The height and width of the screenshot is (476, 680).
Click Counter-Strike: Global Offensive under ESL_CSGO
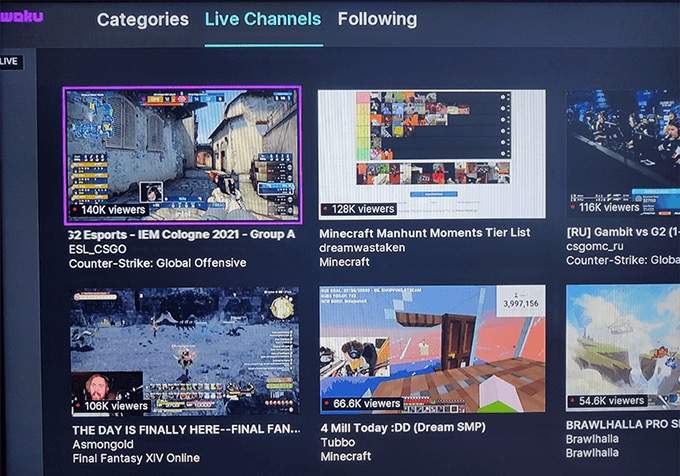[x=157, y=263]
